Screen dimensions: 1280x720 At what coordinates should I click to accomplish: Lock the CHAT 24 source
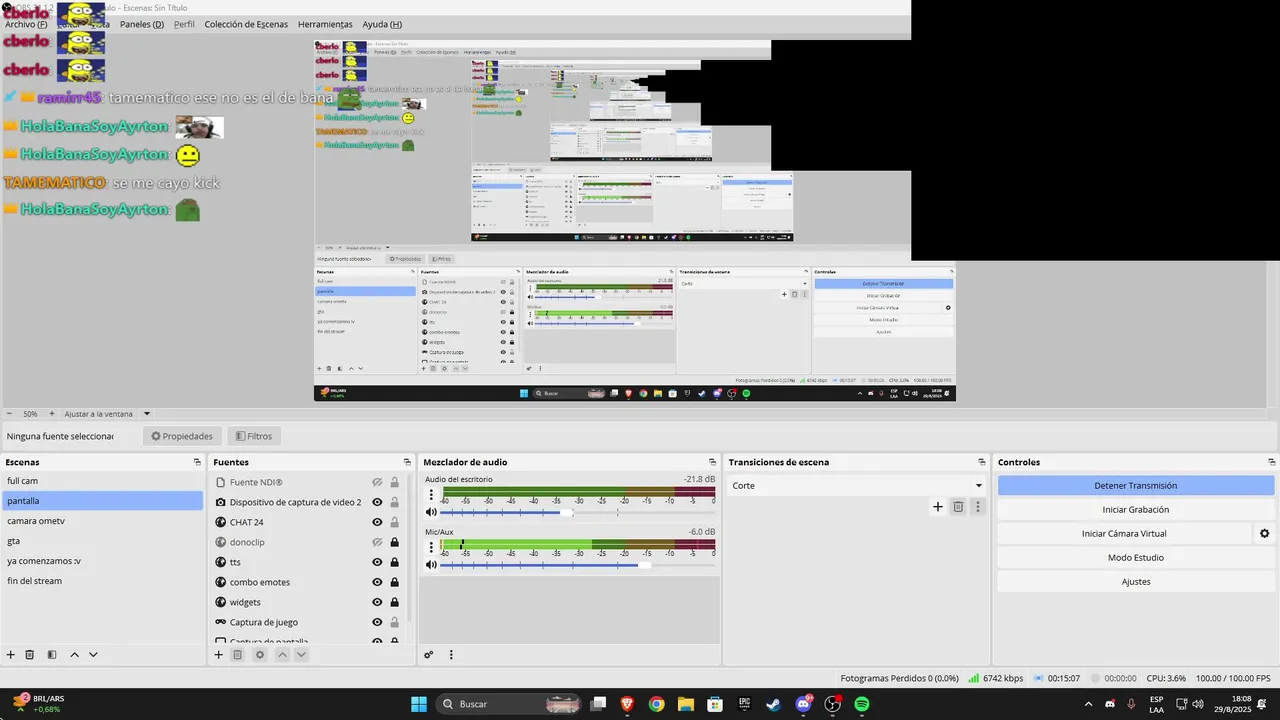[x=395, y=522]
